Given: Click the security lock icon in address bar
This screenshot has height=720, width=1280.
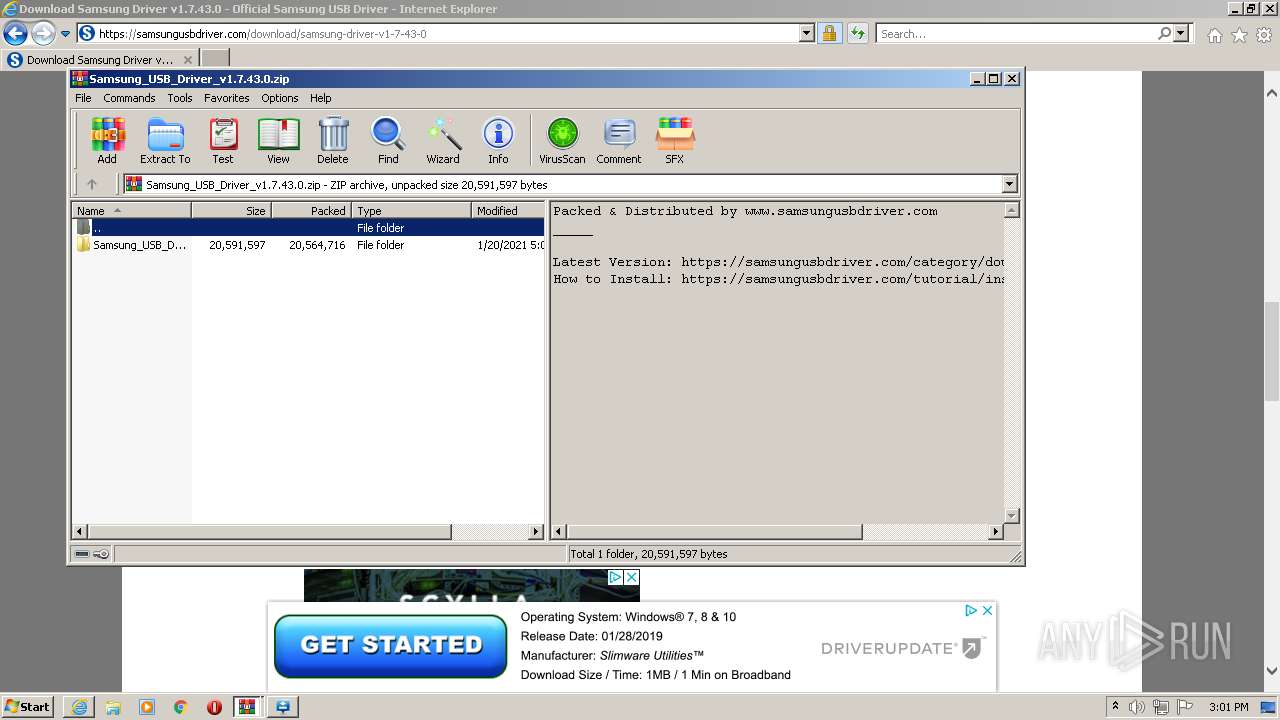Looking at the screenshot, I should (x=829, y=34).
